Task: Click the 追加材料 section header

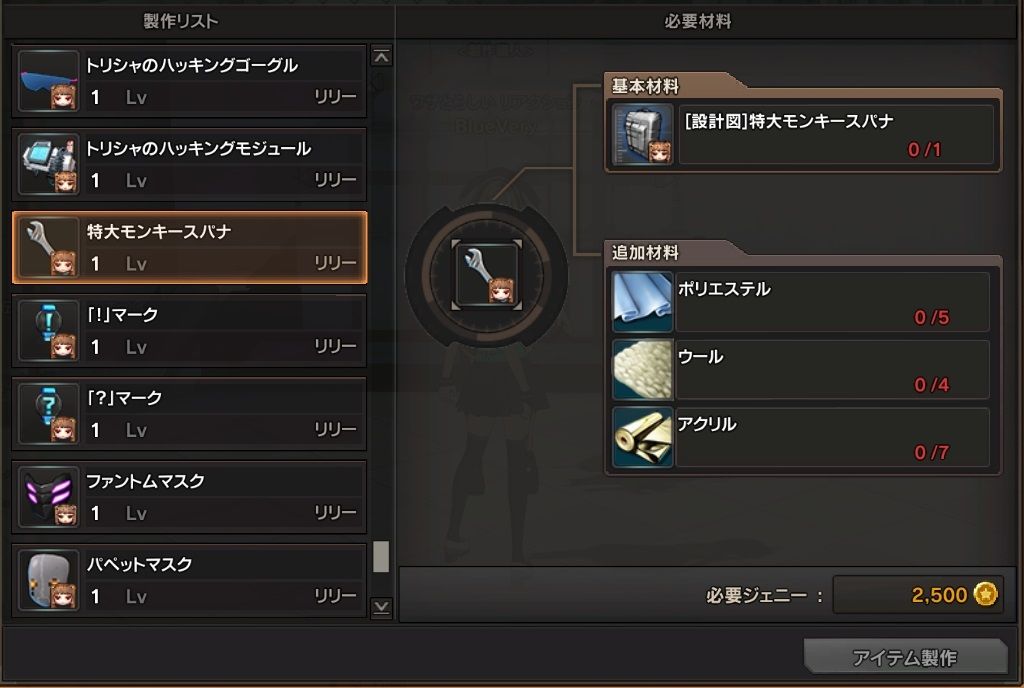Action: pos(645,253)
